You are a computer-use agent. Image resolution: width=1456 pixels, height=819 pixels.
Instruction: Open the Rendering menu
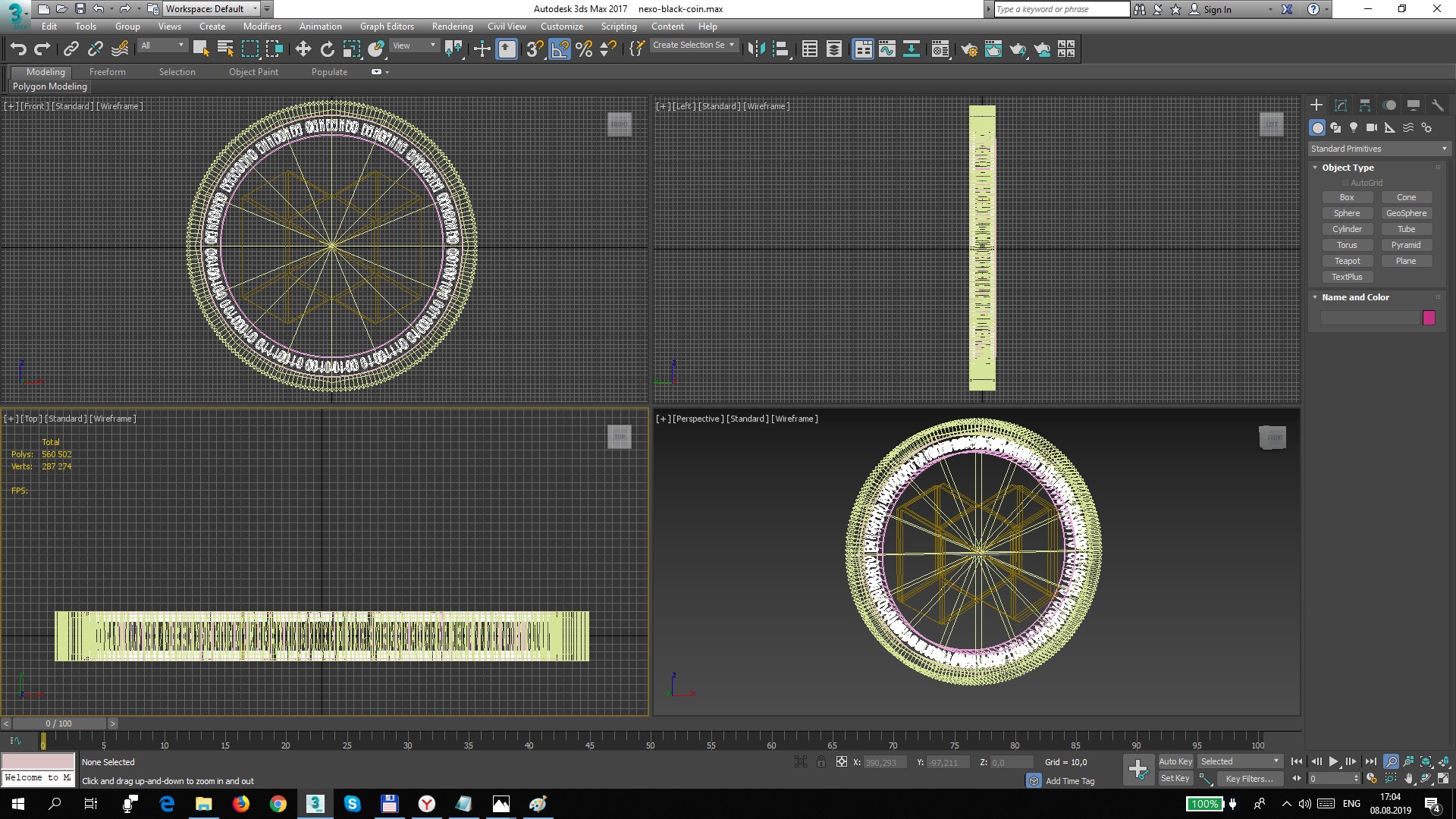point(452,26)
